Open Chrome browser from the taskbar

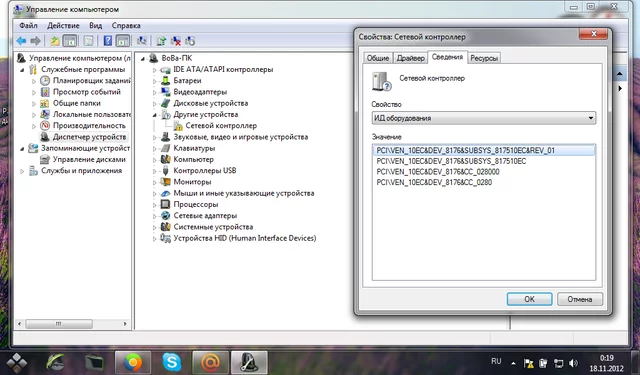point(133,362)
